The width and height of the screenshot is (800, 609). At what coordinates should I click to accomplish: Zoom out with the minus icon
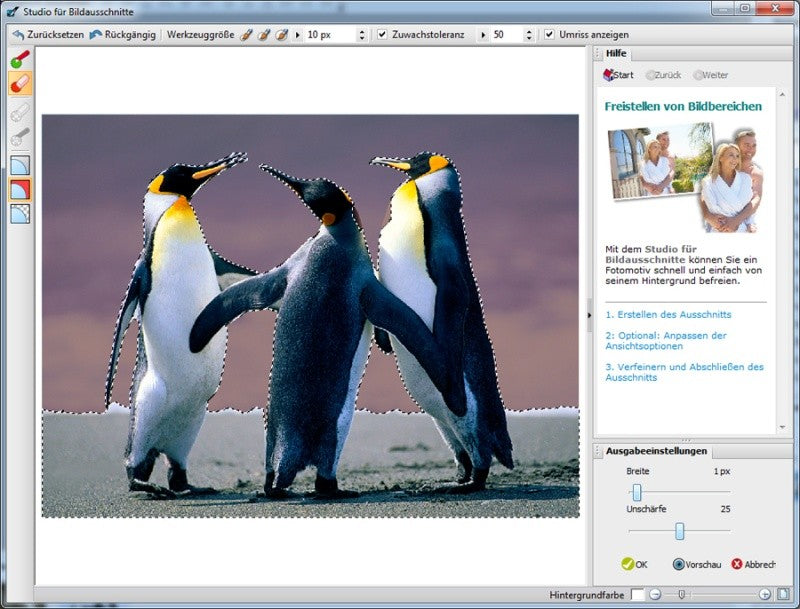[x=656, y=594]
